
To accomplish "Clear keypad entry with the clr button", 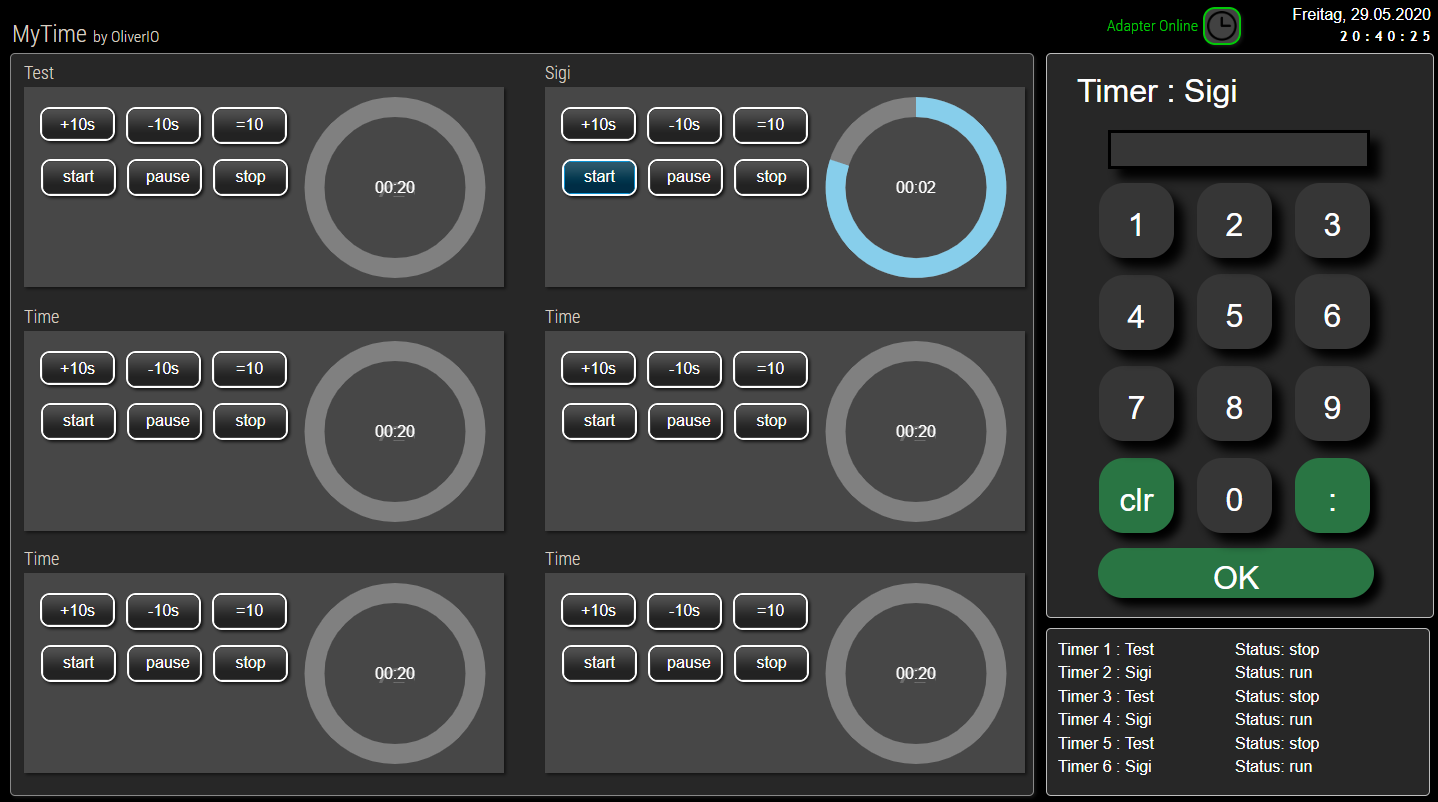I will (1136, 496).
